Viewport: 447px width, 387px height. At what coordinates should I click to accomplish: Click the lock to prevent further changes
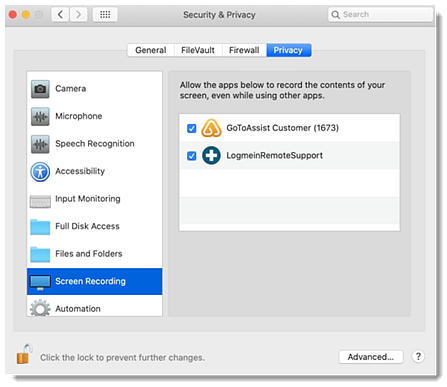[24, 354]
